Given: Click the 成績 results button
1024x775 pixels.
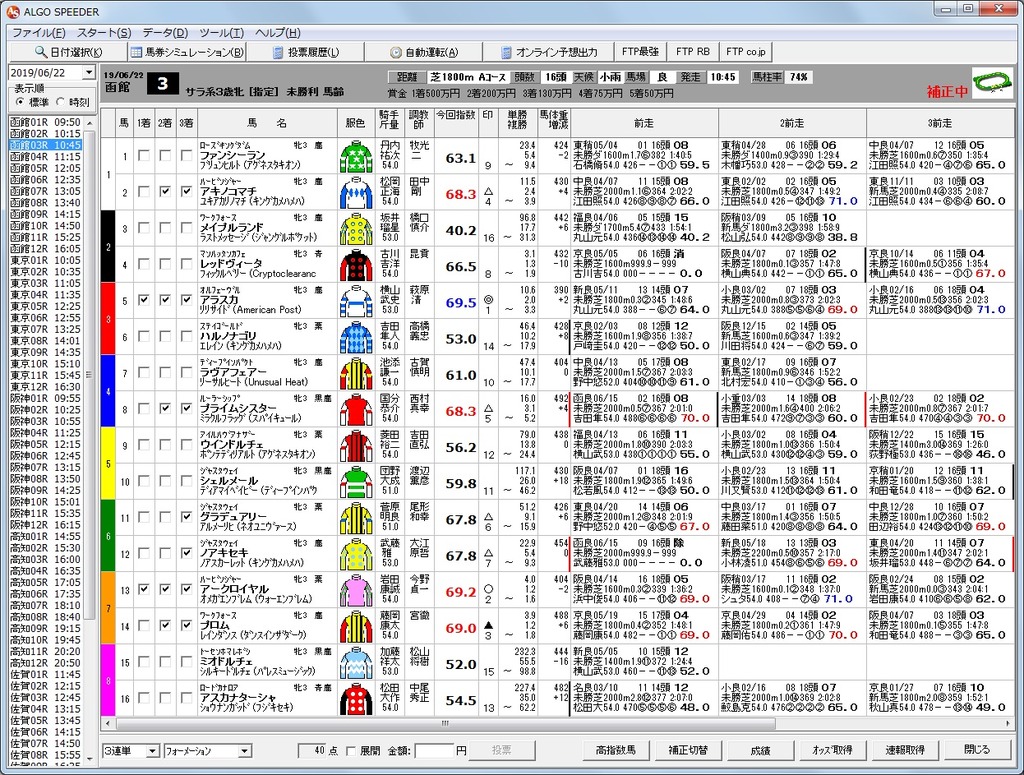Looking at the screenshot, I should 760,750.
